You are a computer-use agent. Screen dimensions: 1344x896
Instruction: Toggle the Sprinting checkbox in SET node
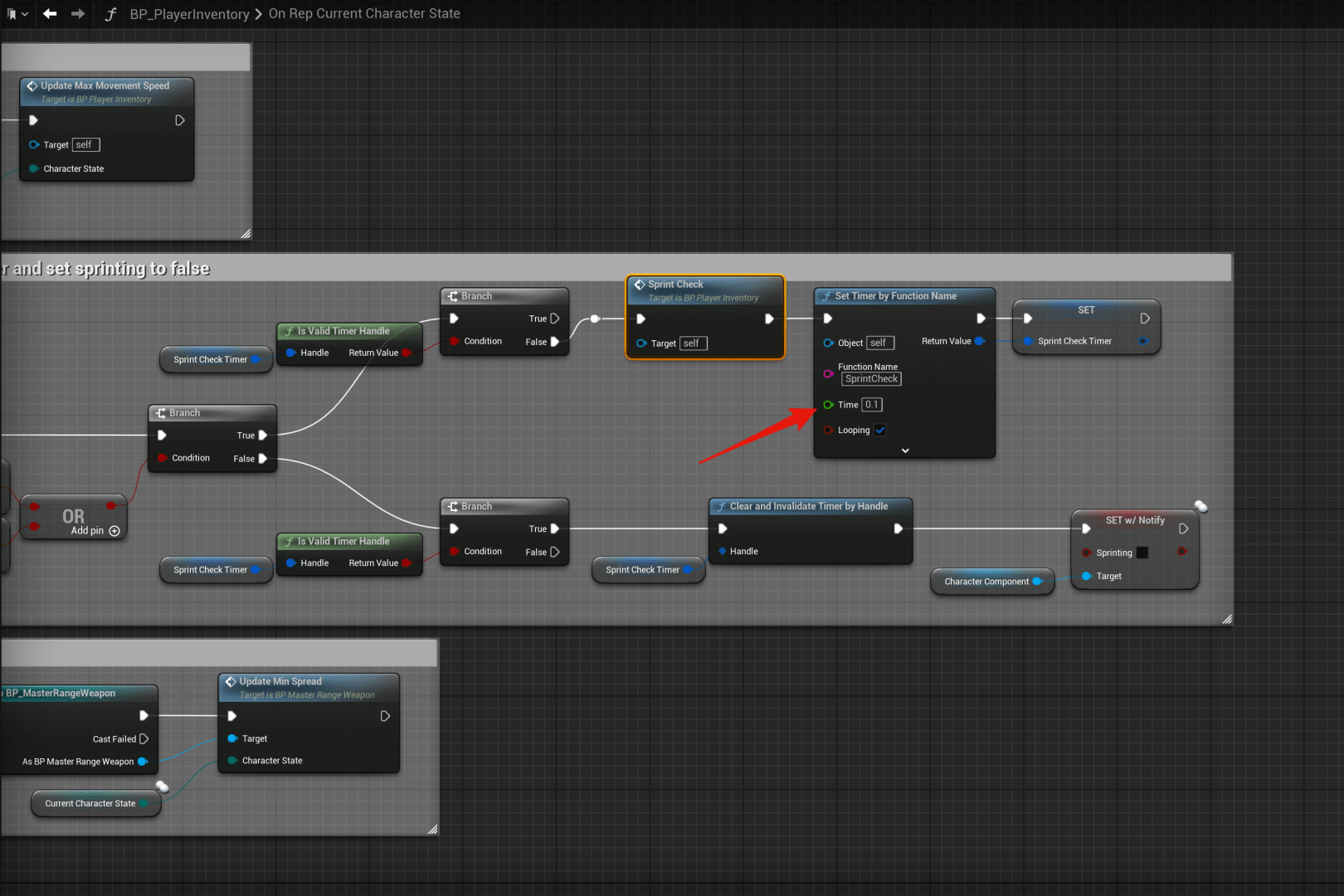tap(1142, 553)
